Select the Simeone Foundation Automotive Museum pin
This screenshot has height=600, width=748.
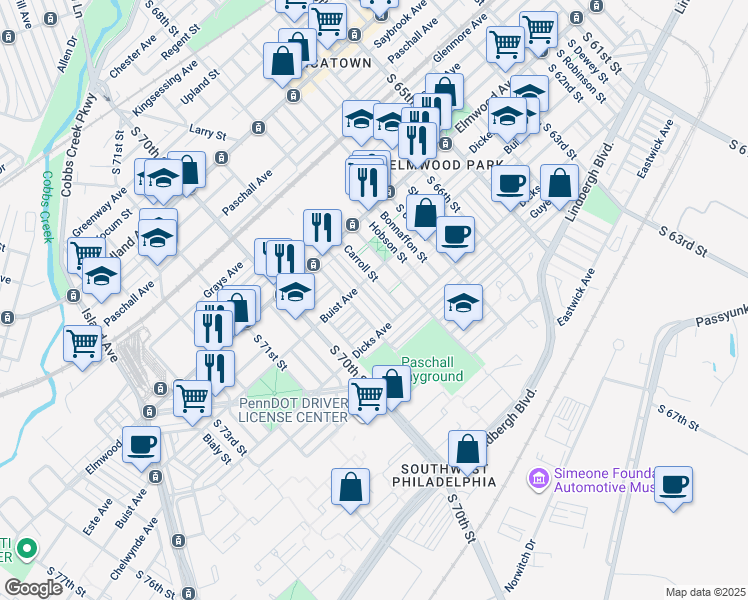(x=539, y=479)
